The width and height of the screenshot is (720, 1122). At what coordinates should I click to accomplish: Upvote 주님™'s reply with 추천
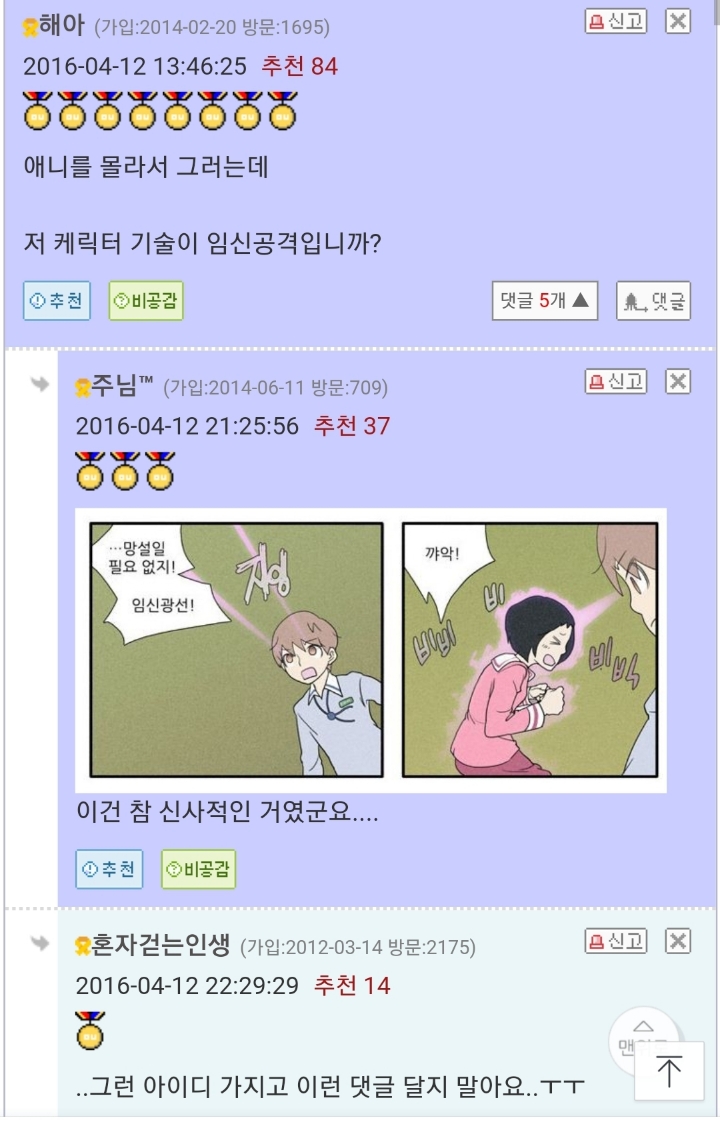point(110,869)
